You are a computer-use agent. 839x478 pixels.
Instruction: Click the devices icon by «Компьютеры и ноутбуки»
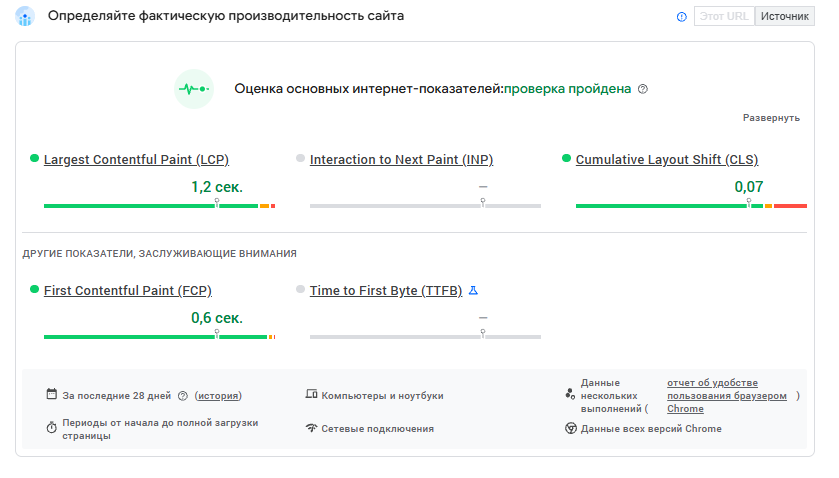pyautogui.click(x=311, y=395)
